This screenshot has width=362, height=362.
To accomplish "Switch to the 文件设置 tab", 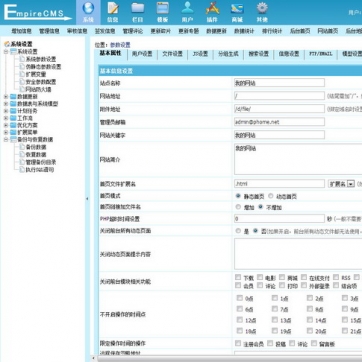I will pos(172,54).
